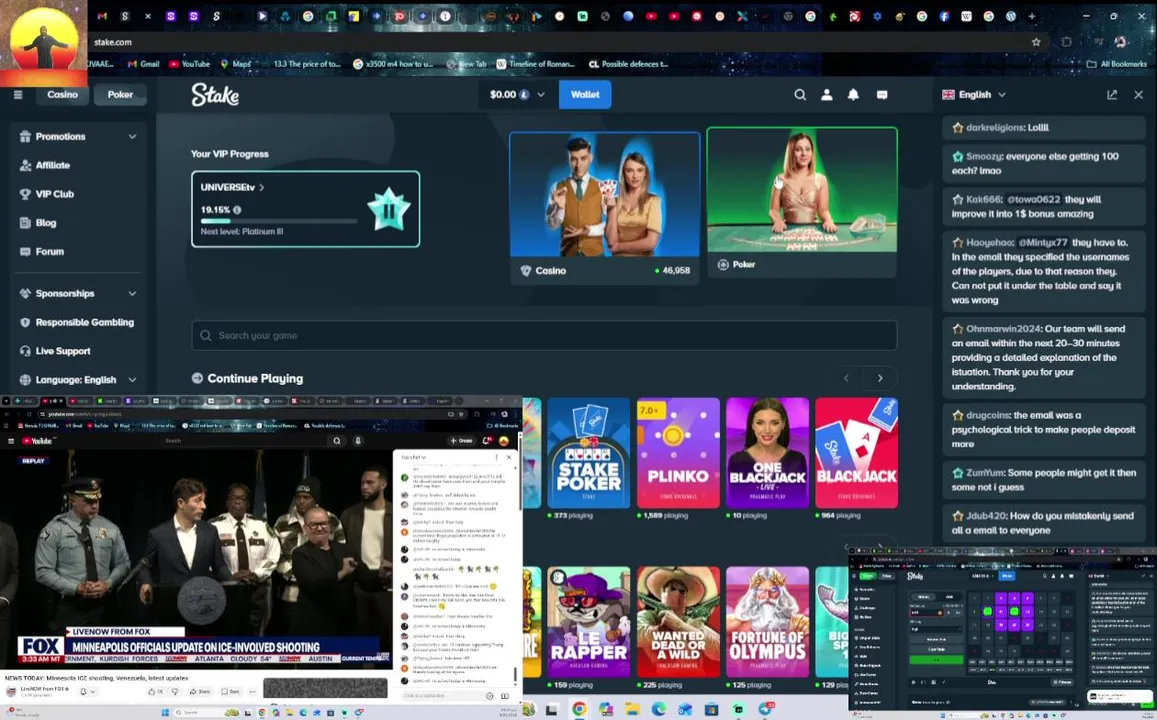Click the Gmail bookmark in bookmarks bar

pos(144,64)
